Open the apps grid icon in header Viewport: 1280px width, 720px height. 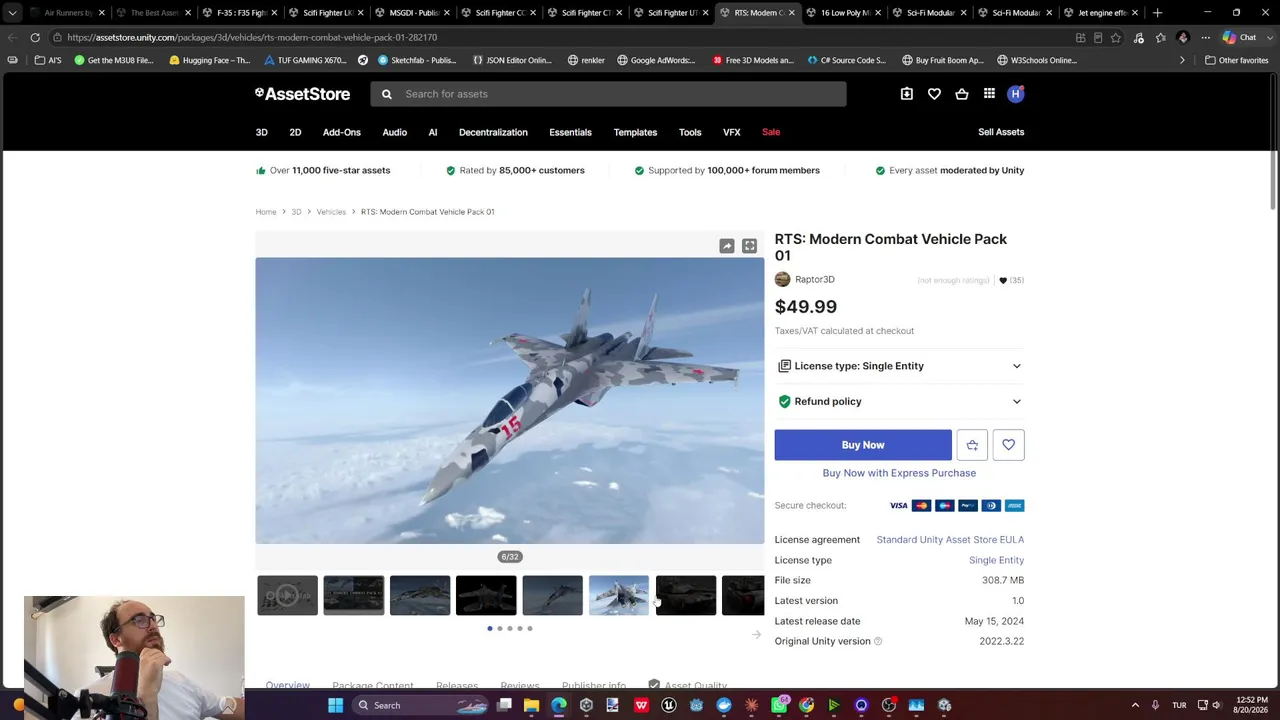coord(989,94)
